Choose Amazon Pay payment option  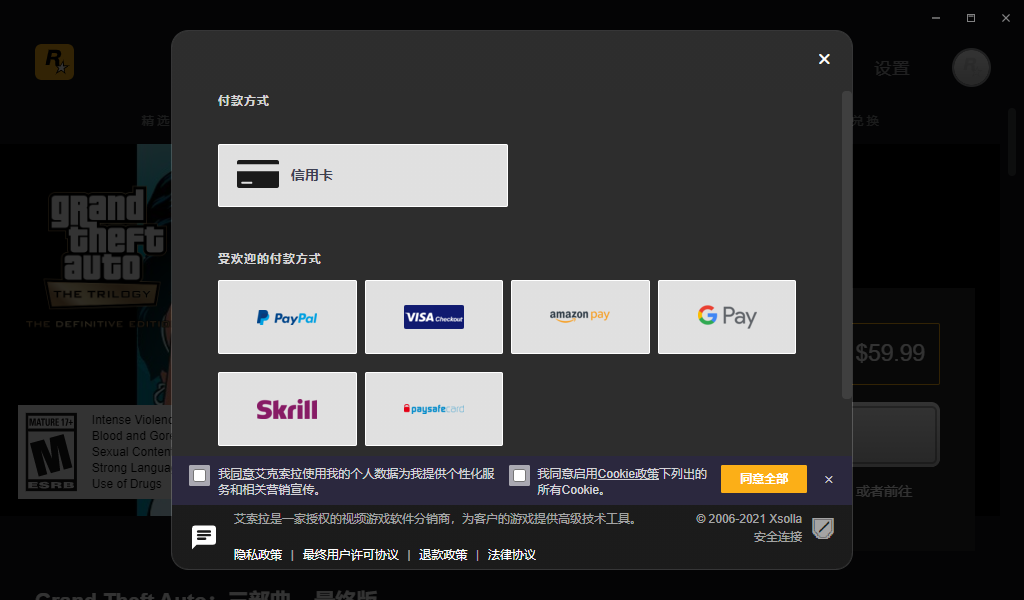(580, 317)
